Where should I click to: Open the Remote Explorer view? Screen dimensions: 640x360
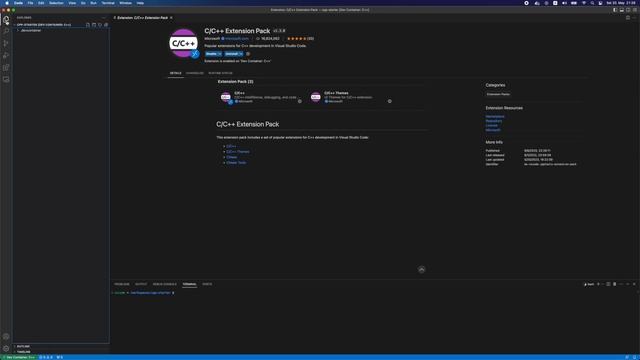pyautogui.click(x=6, y=80)
